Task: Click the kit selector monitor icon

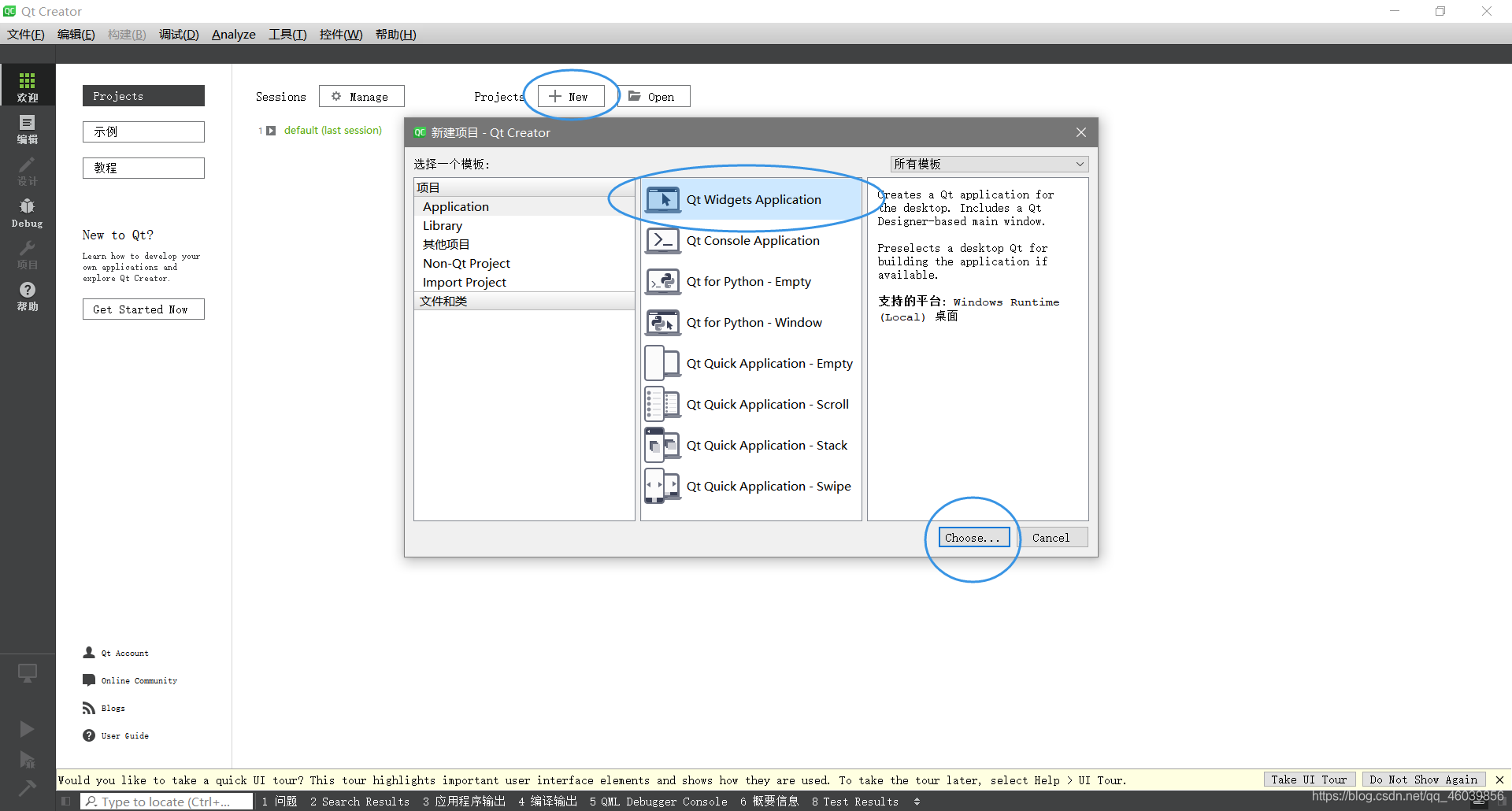Action: point(28,673)
